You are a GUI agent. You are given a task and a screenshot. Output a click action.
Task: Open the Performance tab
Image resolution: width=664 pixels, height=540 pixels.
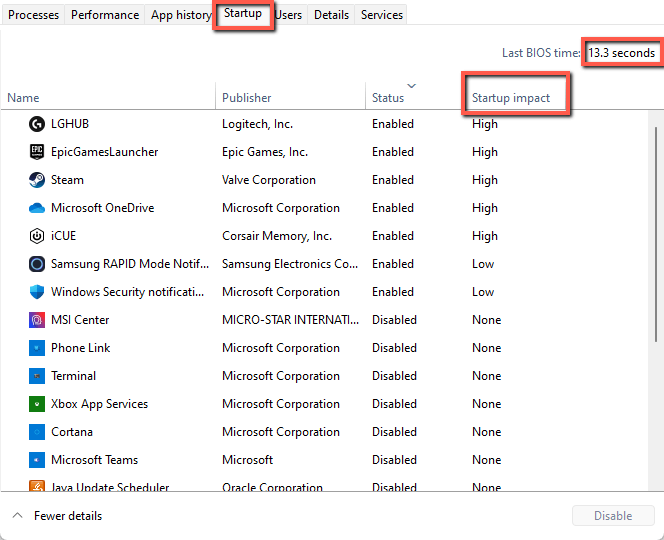[x=105, y=15]
